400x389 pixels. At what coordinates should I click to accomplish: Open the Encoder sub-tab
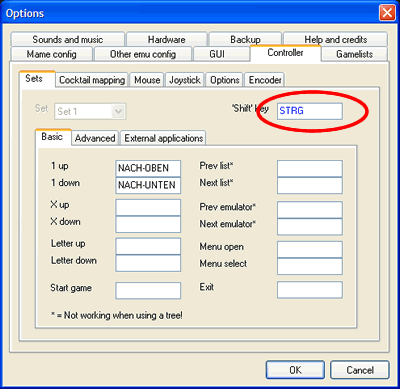pos(265,80)
